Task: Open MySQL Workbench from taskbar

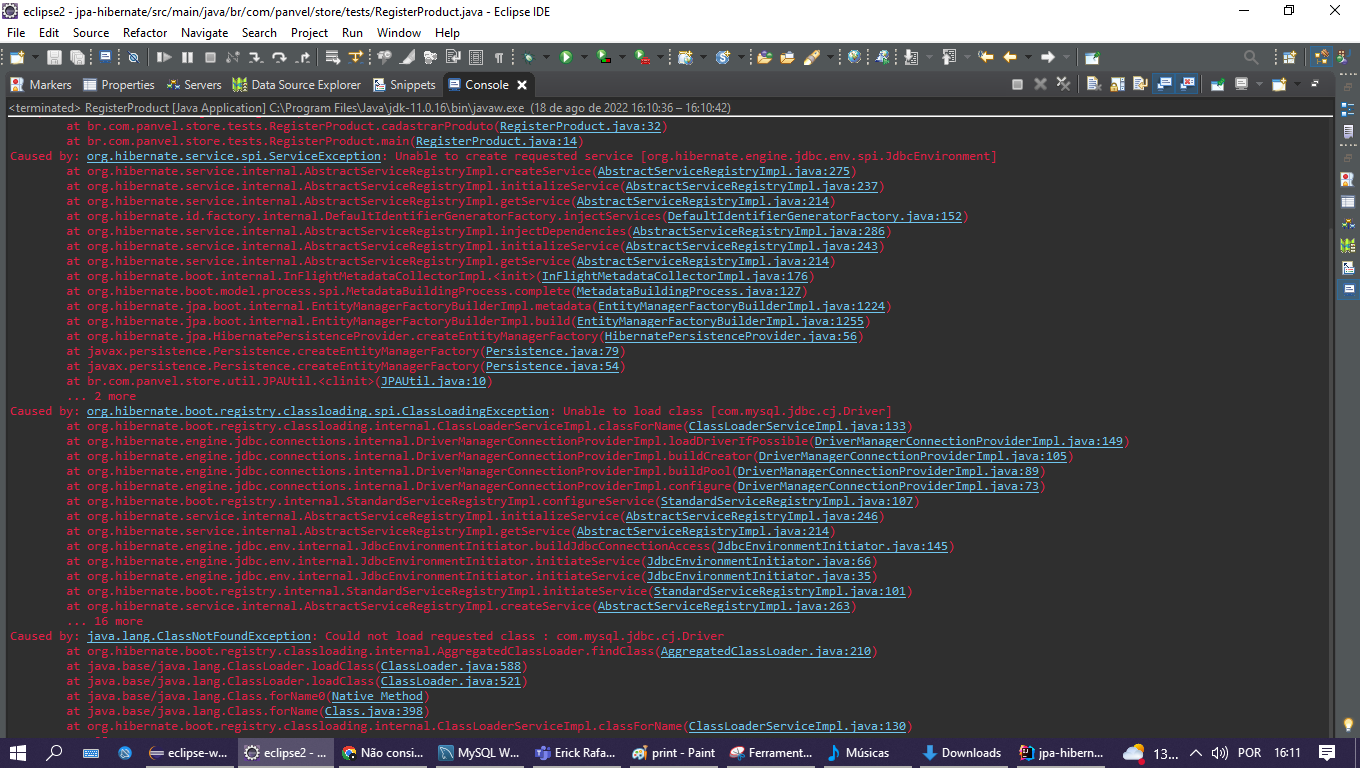Action: pos(478,753)
